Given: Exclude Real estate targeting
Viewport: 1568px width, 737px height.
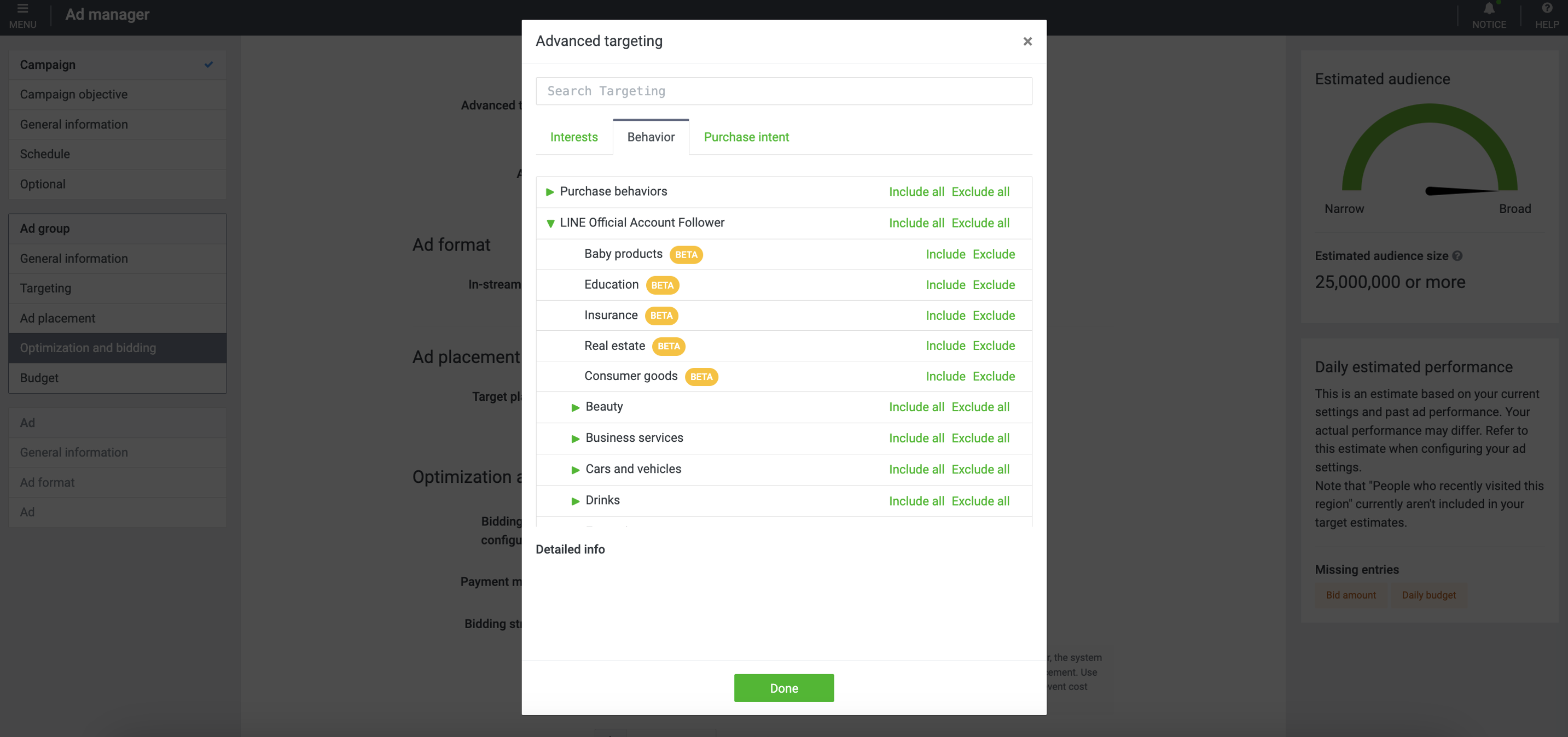Looking at the screenshot, I should click(994, 346).
